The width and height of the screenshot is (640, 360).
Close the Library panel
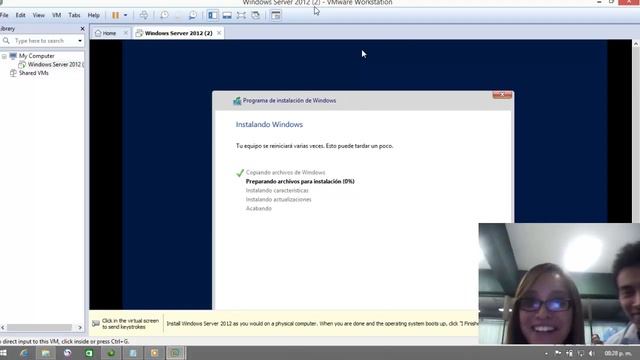click(x=82, y=29)
